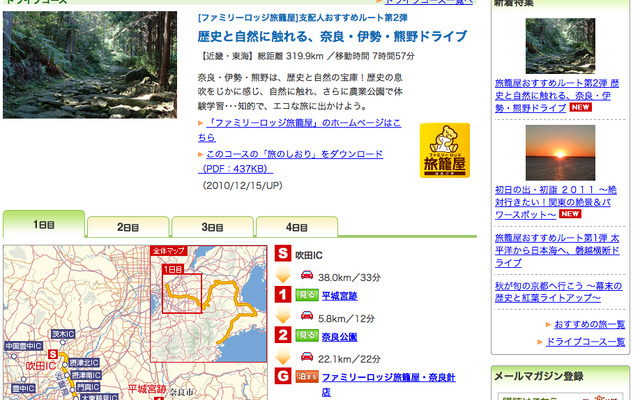
Task: Switch to the 2日目 tab
Action: coord(128,227)
